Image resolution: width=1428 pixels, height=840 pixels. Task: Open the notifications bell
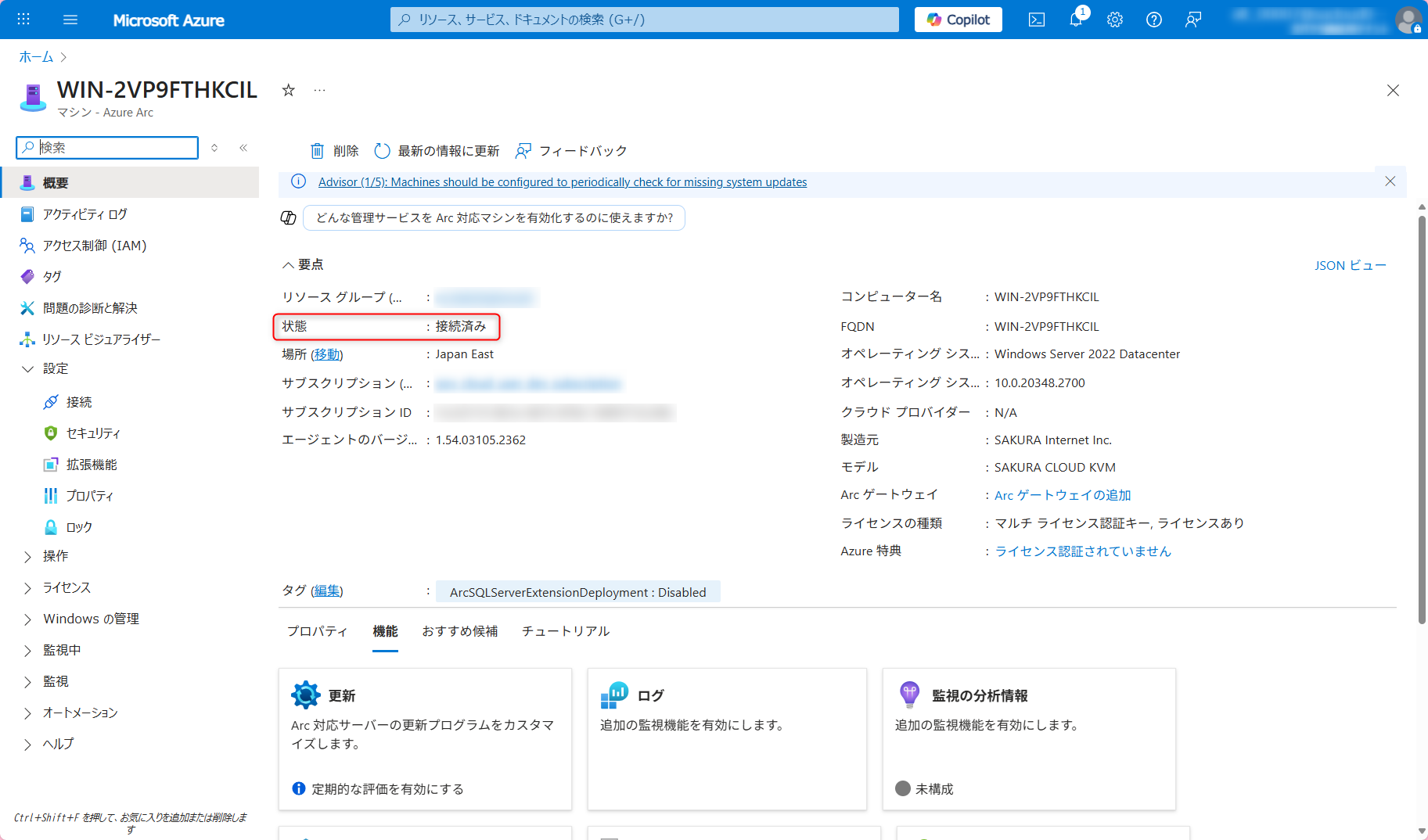click(1075, 20)
